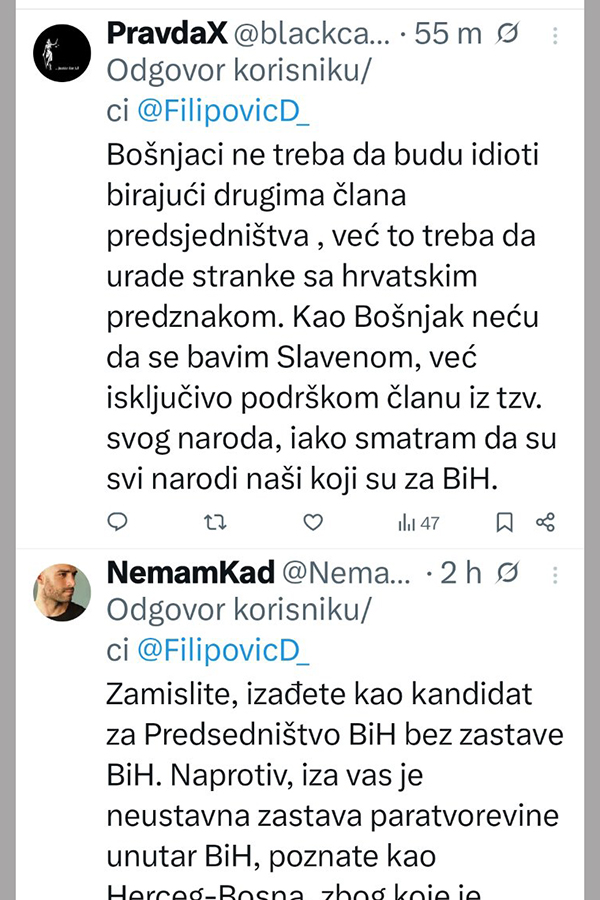Reply to PravdaX's post

click(117, 521)
